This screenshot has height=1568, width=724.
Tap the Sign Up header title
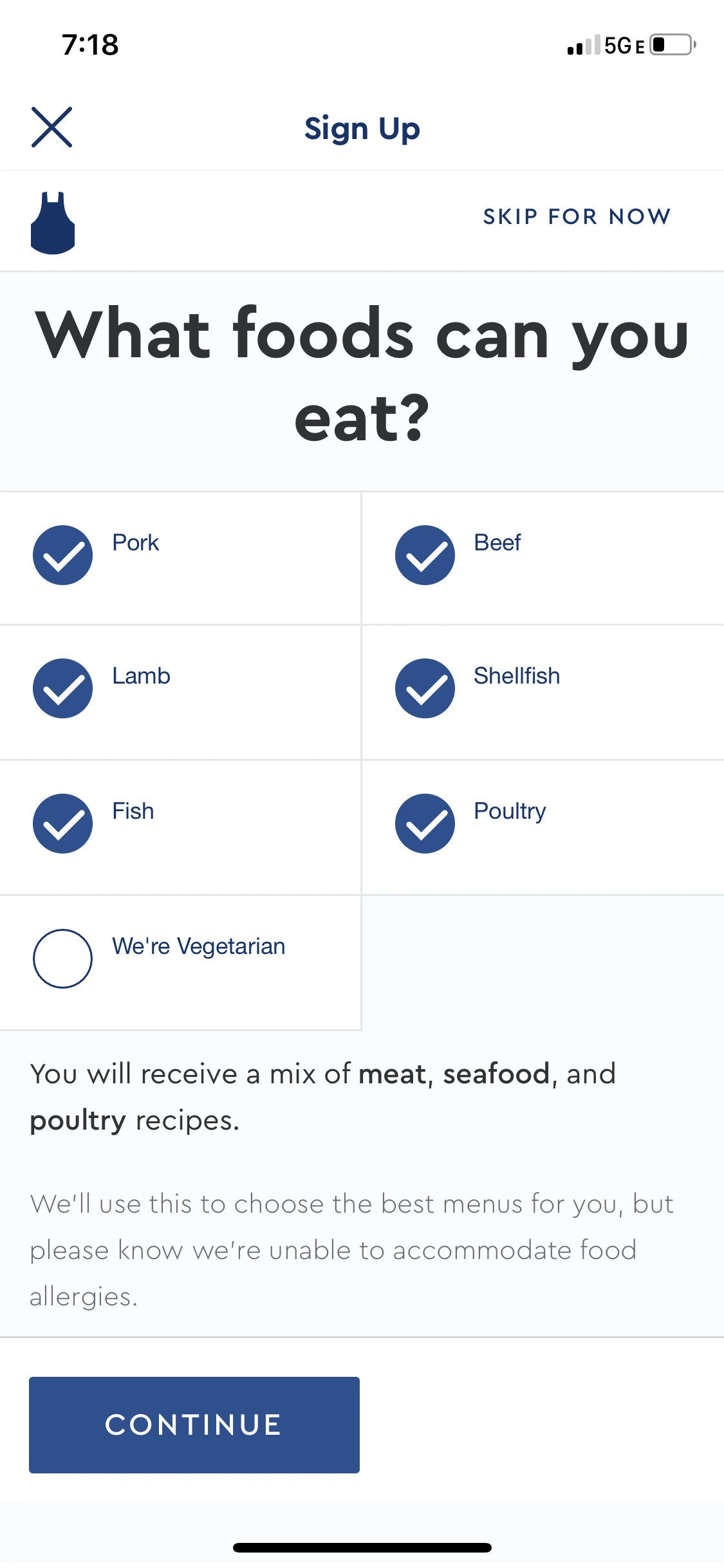coord(362,129)
